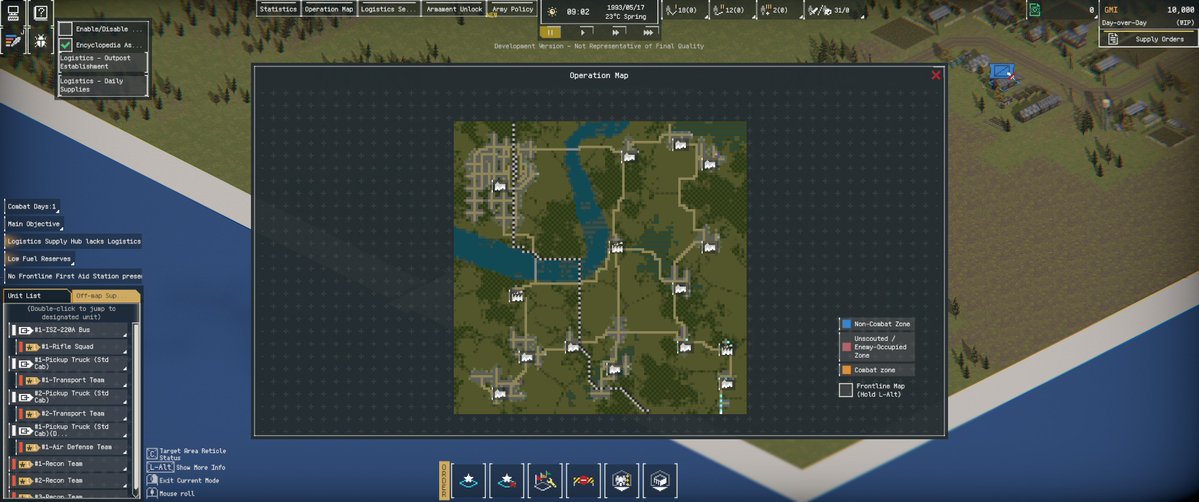
Task: Select the squad formation hexagon icon
Action: pos(621,481)
